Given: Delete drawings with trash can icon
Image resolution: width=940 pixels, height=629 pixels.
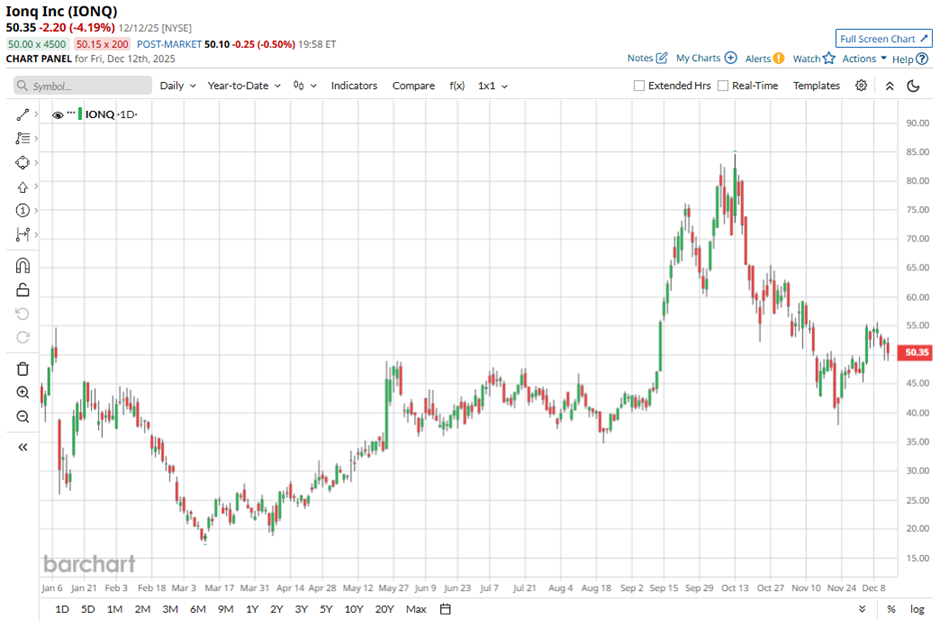Looking at the screenshot, I should pos(22,369).
